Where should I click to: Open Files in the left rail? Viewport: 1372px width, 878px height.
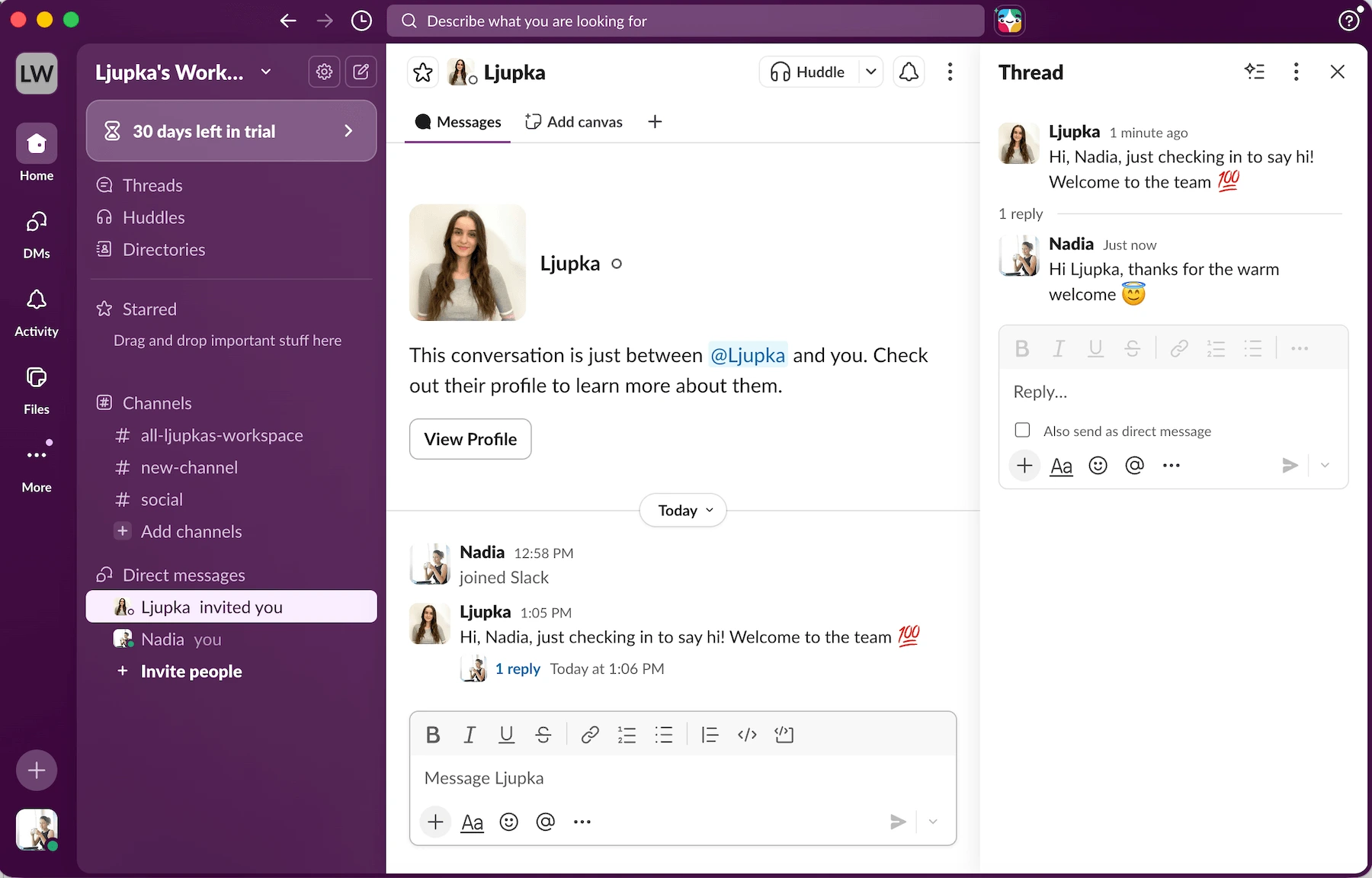(37, 390)
